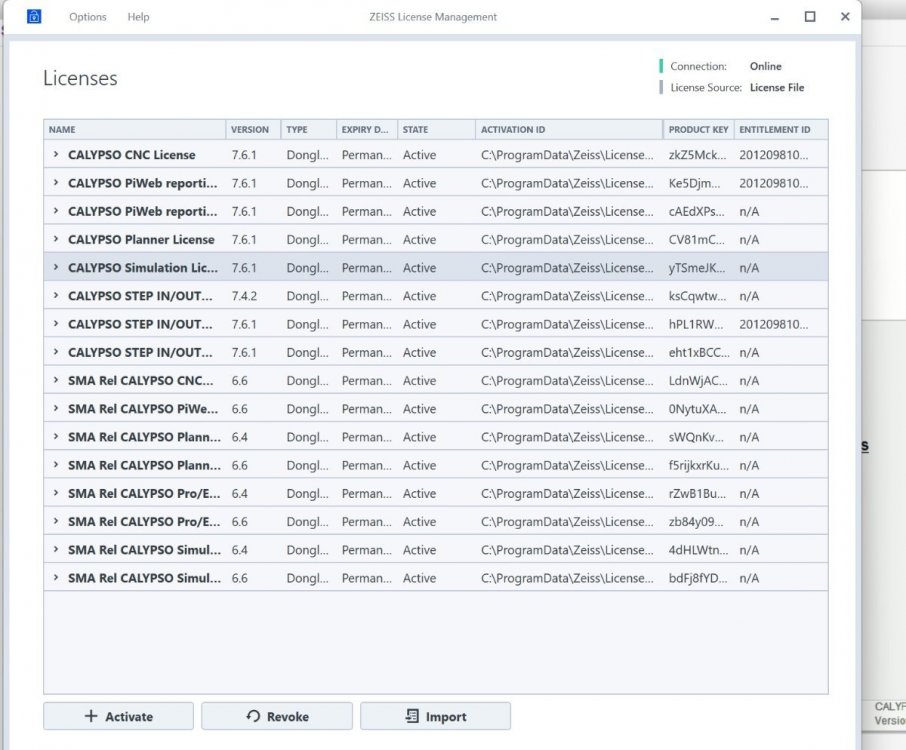
Task: Expand the CALYPSO Simulation License row
Action: pos(56,268)
